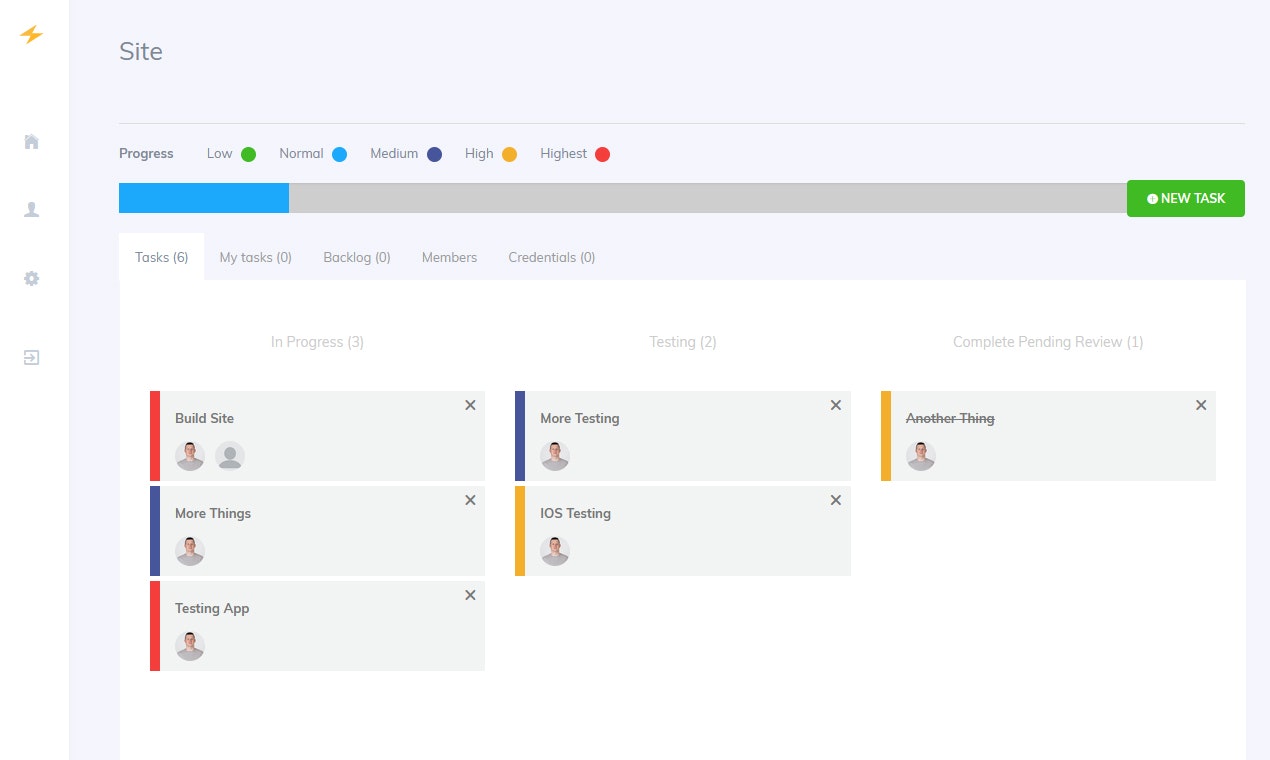Open the struck-through Another Thing task
Image resolution: width=1270 pixels, height=760 pixels.
tap(950, 418)
